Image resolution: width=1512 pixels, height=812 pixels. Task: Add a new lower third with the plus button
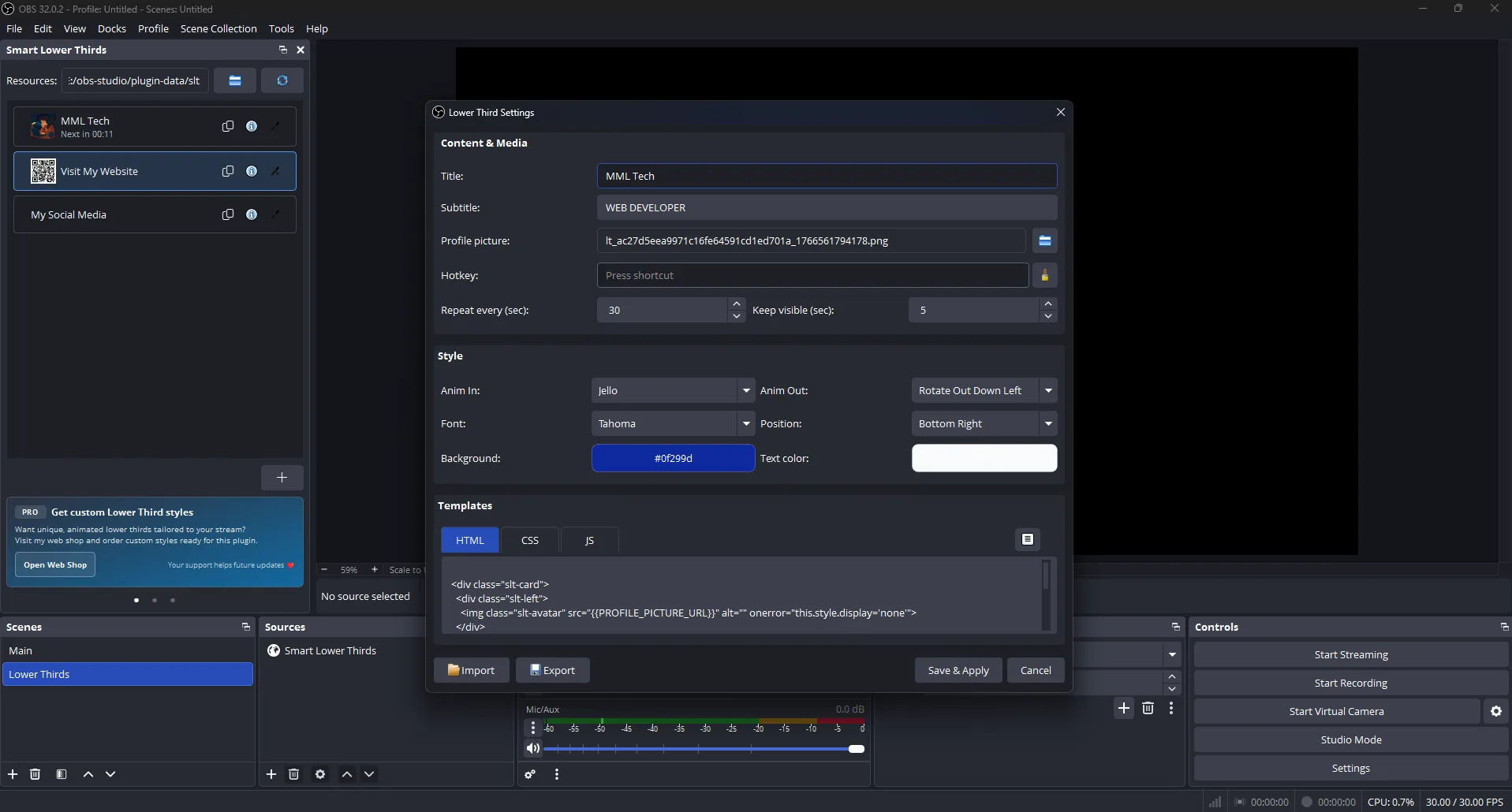pyautogui.click(x=282, y=477)
